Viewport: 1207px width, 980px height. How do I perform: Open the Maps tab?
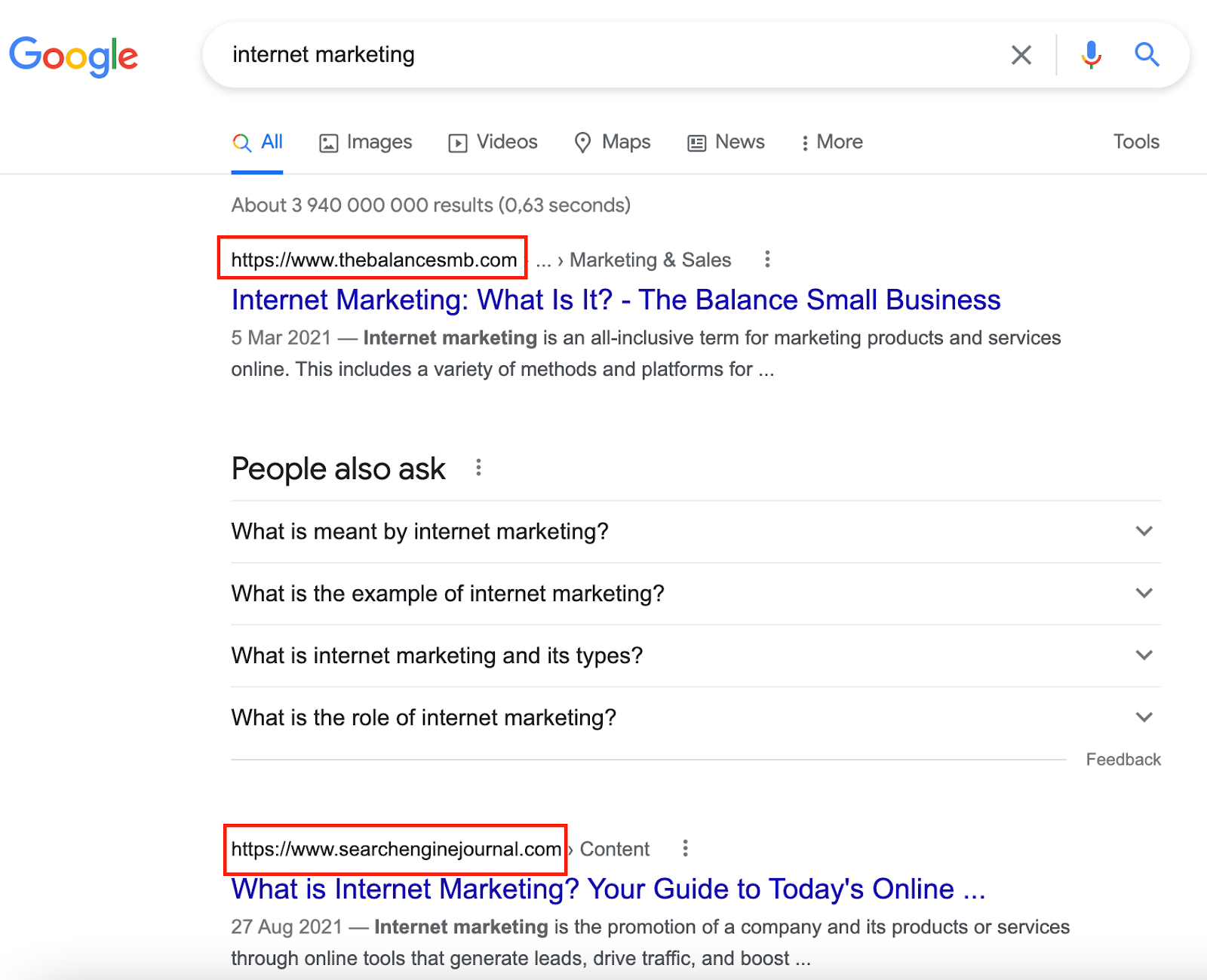click(613, 143)
